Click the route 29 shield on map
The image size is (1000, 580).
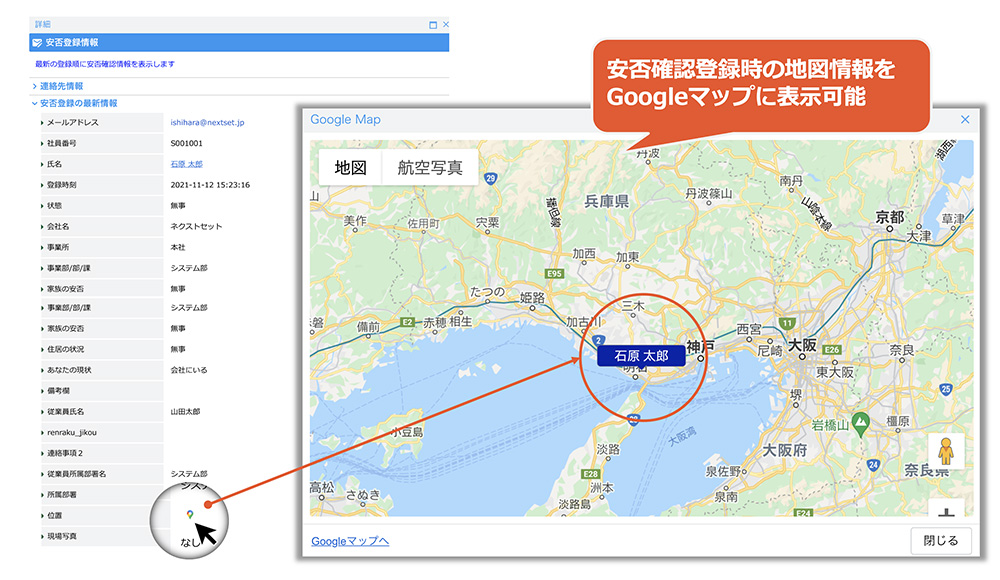[490, 179]
